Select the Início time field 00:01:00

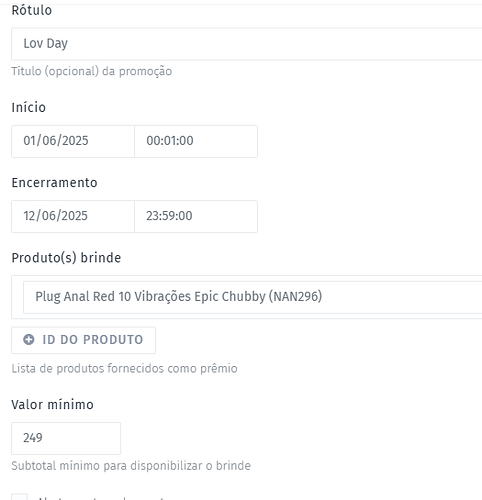[x=196, y=141]
